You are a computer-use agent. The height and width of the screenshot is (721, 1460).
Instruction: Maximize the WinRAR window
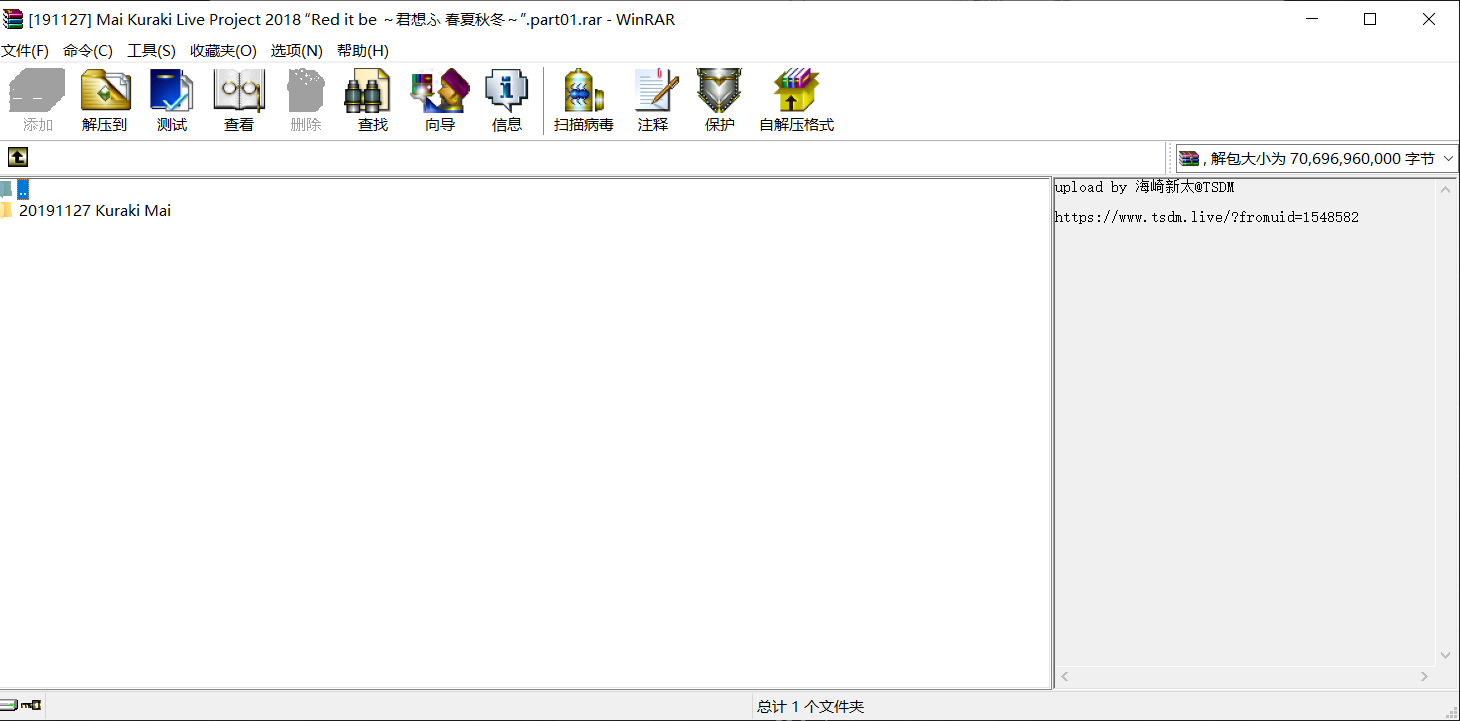point(1370,19)
